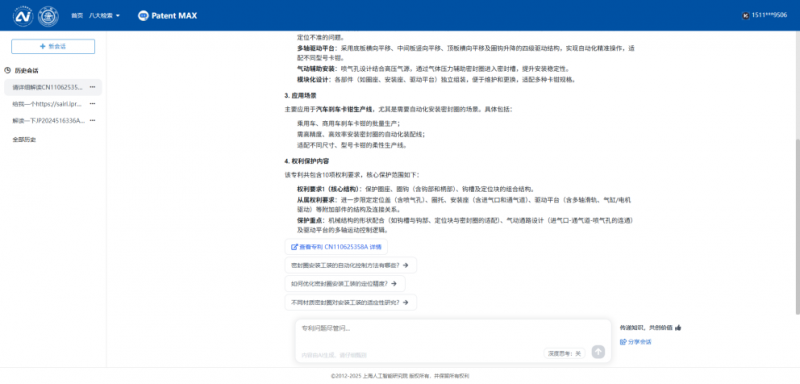Click the thumbs-up icon beside the slogan
This screenshot has width=800, height=384.
(x=678, y=328)
